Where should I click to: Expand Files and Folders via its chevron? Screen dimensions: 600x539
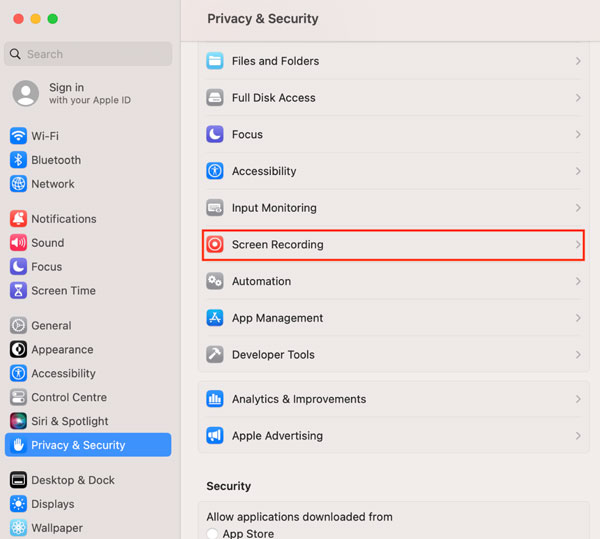578,61
